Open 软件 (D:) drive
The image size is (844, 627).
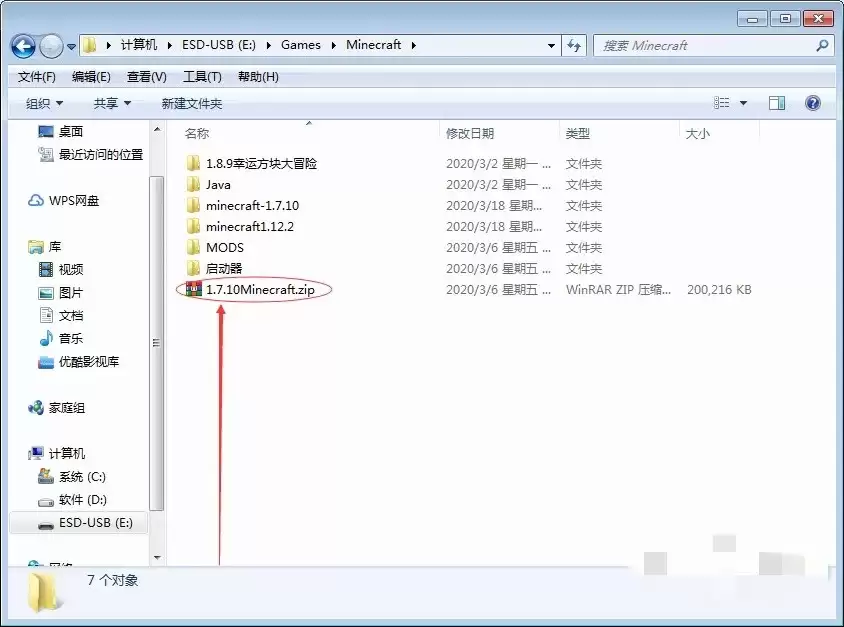click(82, 499)
